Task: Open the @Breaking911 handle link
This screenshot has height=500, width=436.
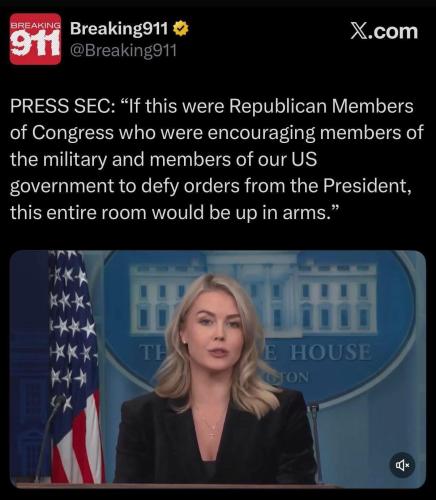Action: (123, 51)
